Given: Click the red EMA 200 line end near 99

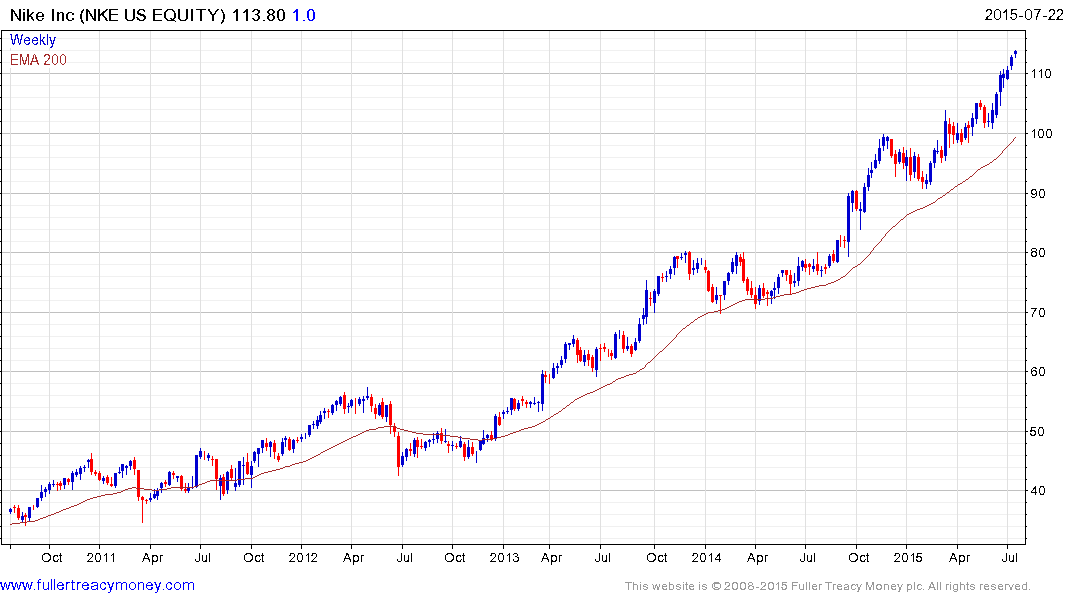Looking at the screenshot, I should click(1015, 139).
